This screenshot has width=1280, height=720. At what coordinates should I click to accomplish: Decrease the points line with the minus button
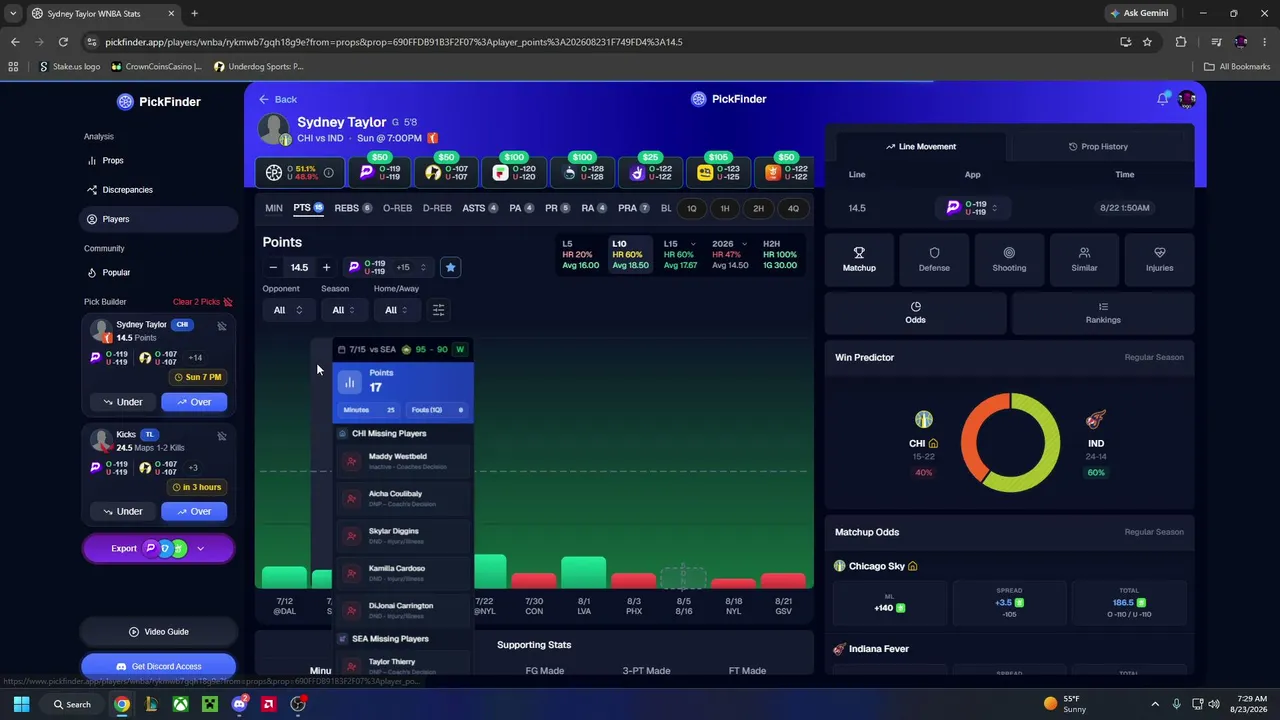pyautogui.click(x=273, y=267)
